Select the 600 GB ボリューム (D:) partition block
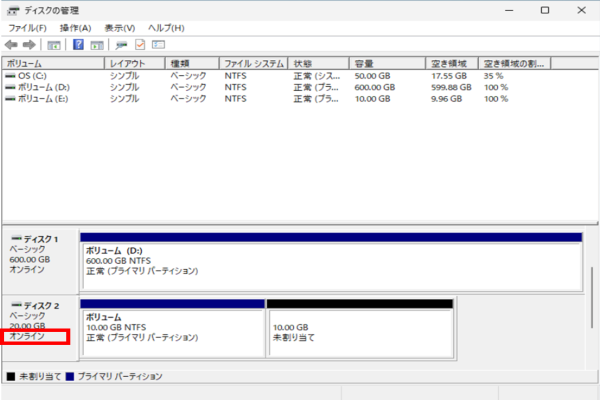600x400 pixels. point(330,264)
